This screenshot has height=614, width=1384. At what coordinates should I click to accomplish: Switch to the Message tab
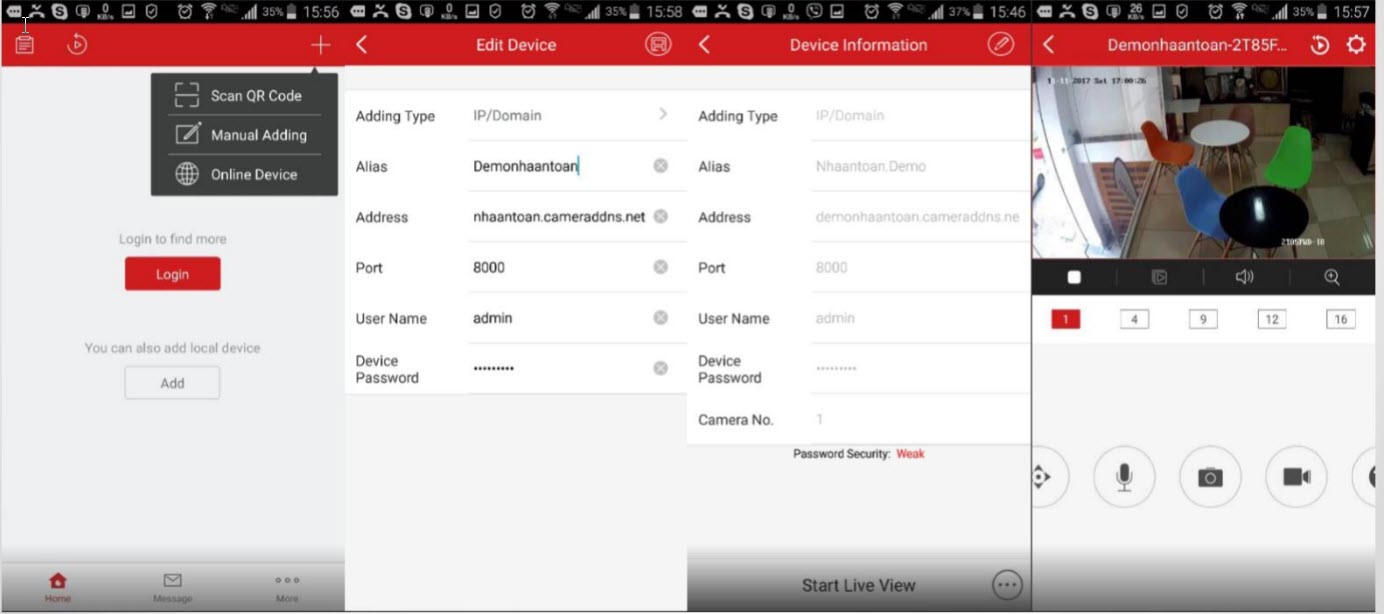172,586
